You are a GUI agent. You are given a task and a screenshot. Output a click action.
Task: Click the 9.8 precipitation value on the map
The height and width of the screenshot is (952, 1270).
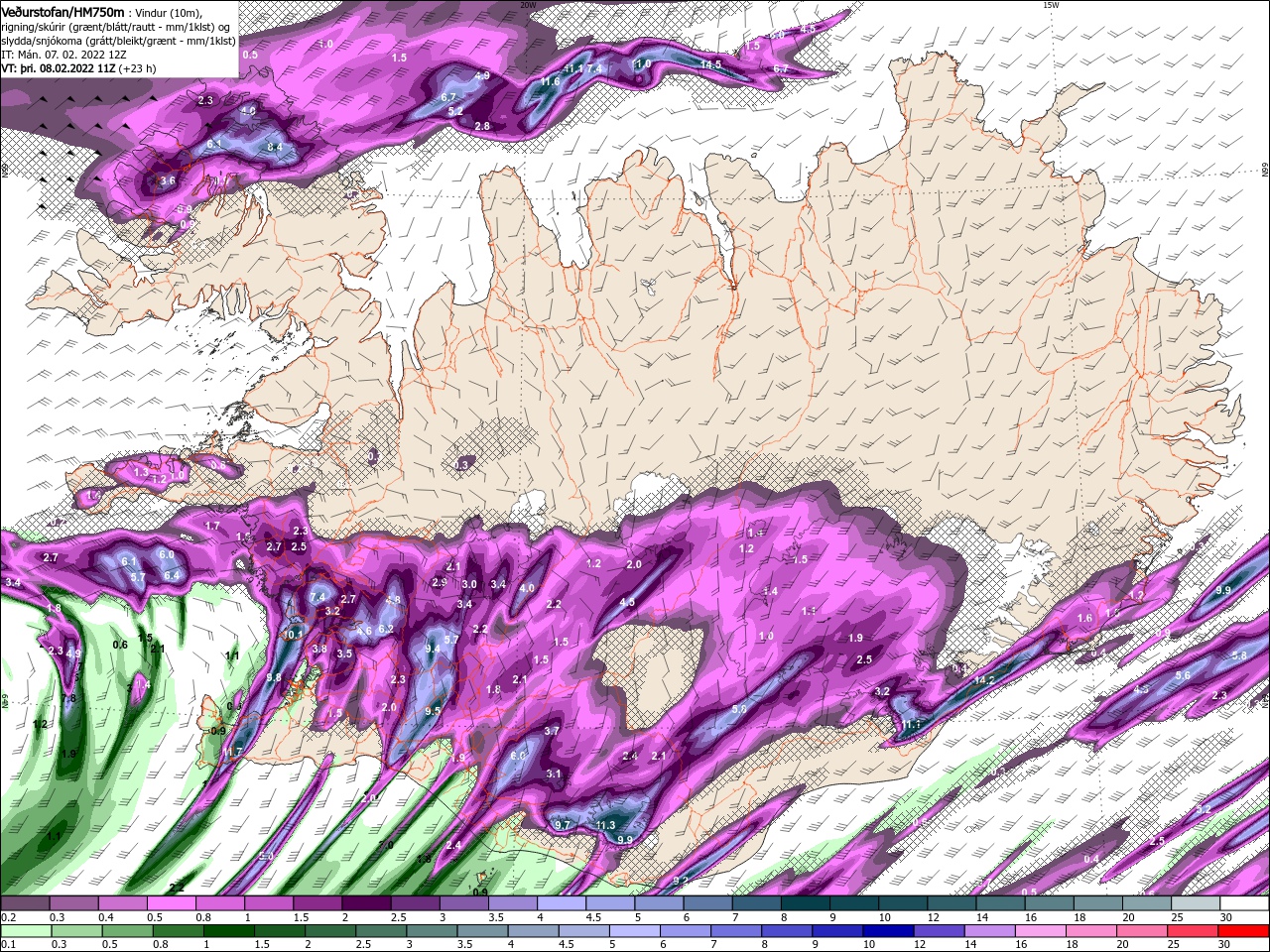[x=274, y=677]
